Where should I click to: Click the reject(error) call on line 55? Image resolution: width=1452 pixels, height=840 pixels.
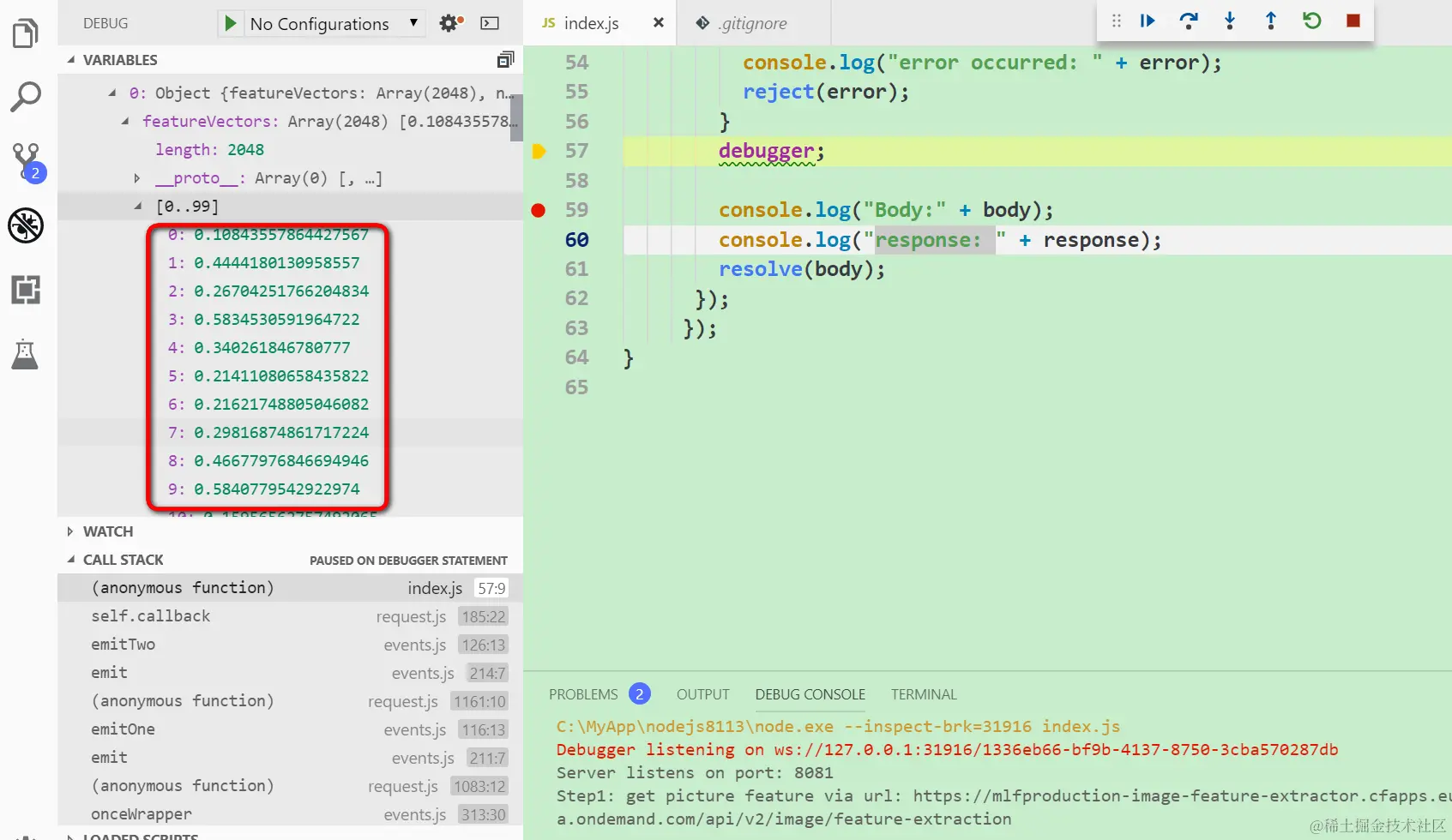tap(826, 92)
